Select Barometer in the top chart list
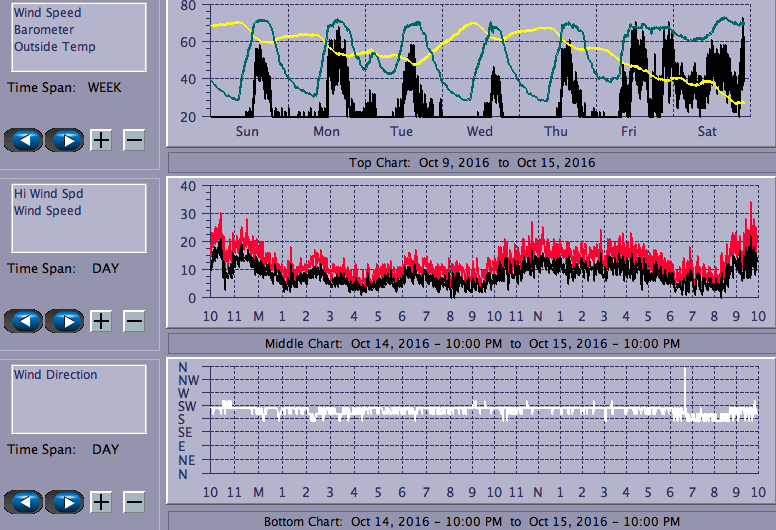This screenshot has width=776, height=530. 43,30
